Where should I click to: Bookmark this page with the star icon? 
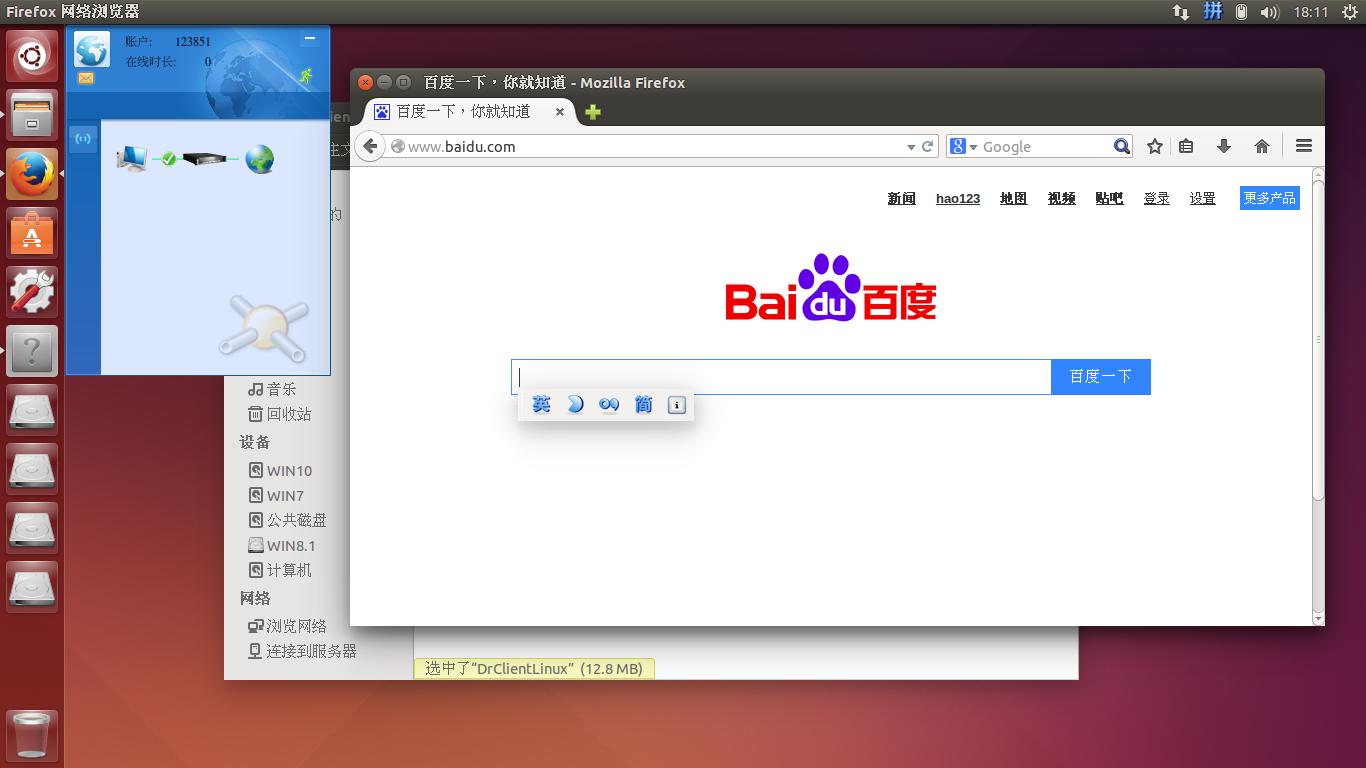pyautogui.click(x=1155, y=146)
